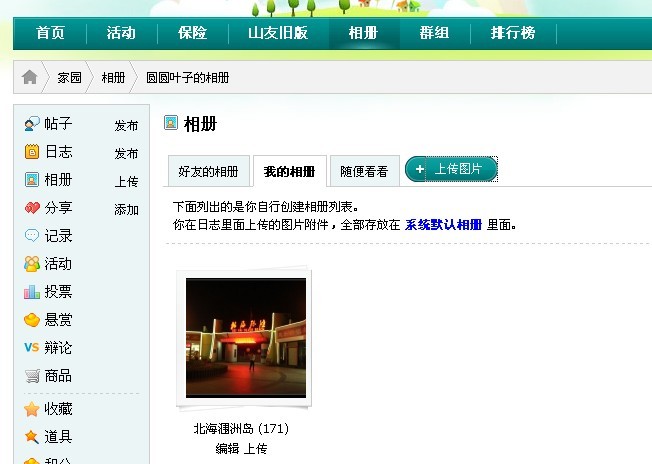Open the 收藏 star icon
The width and height of the screenshot is (652, 464).
pyautogui.click(x=32, y=409)
